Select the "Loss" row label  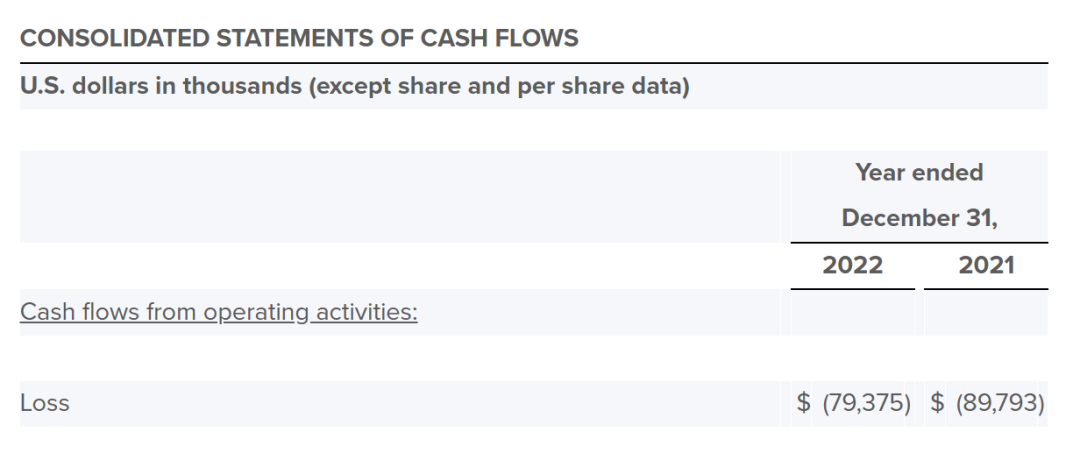coord(45,404)
